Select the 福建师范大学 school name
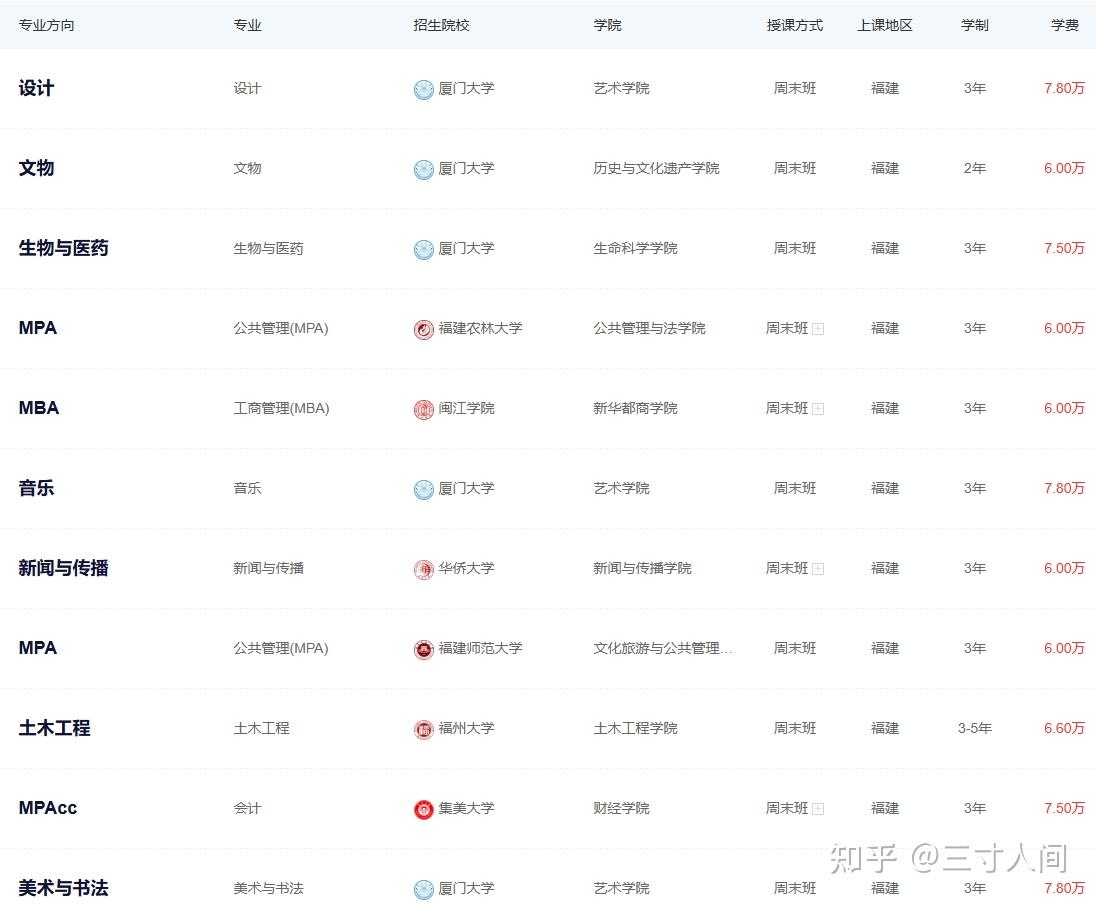Image resolution: width=1096 pixels, height=904 pixels. (480, 648)
